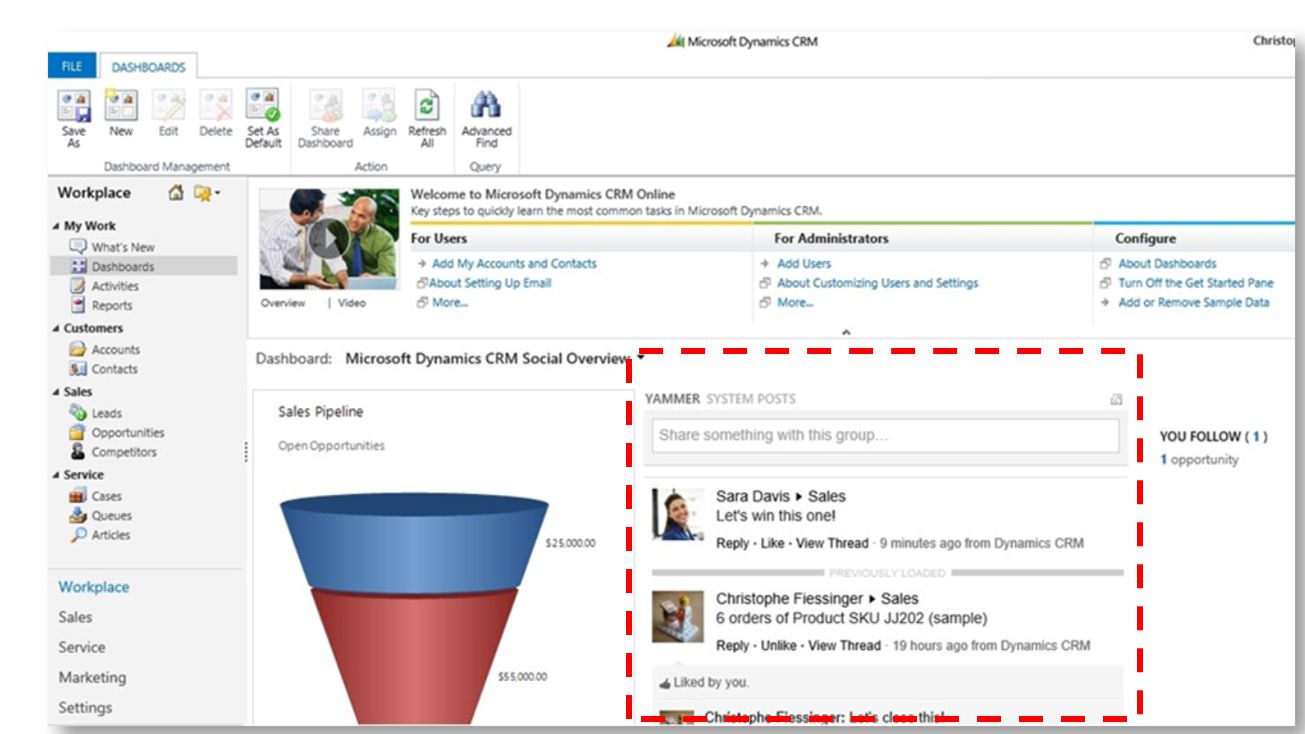Open the FILE tab
This screenshot has height=734, width=1305.
tap(72, 66)
